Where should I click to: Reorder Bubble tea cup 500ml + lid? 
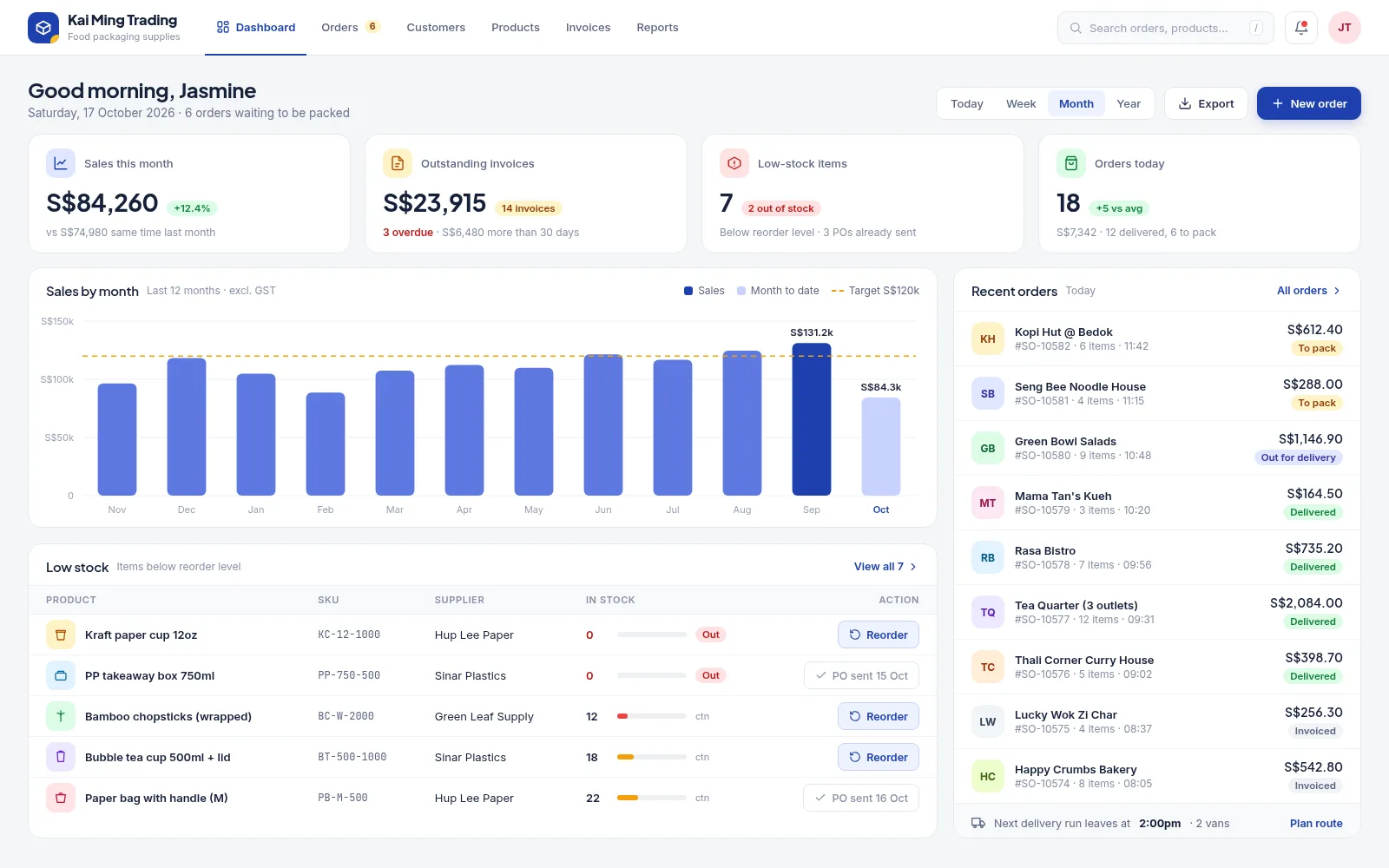(879, 757)
